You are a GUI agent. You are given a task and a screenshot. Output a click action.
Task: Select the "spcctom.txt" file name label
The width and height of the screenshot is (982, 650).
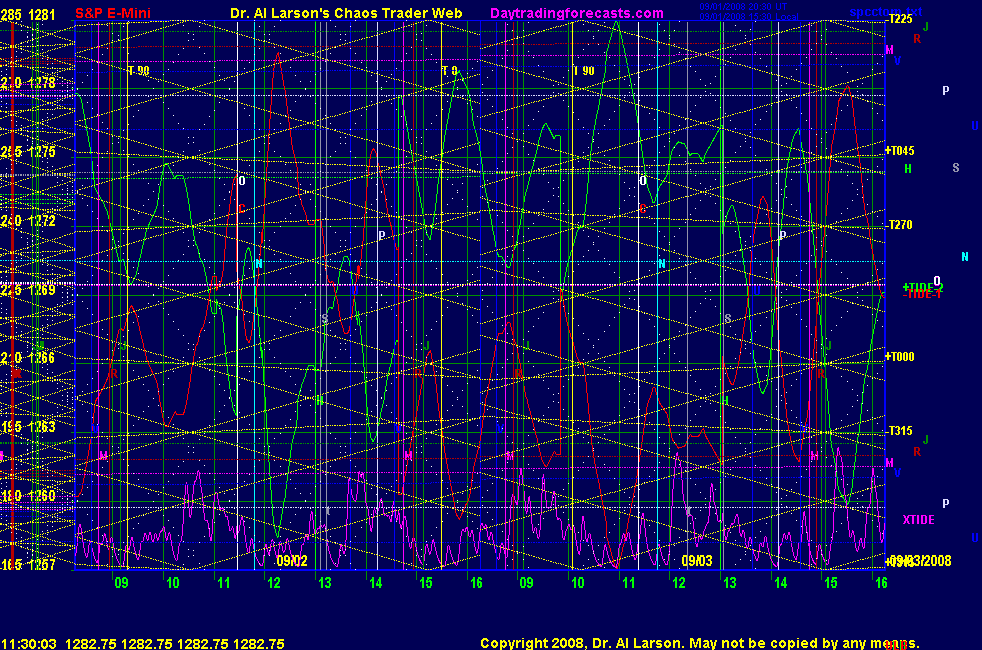tap(886, 12)
